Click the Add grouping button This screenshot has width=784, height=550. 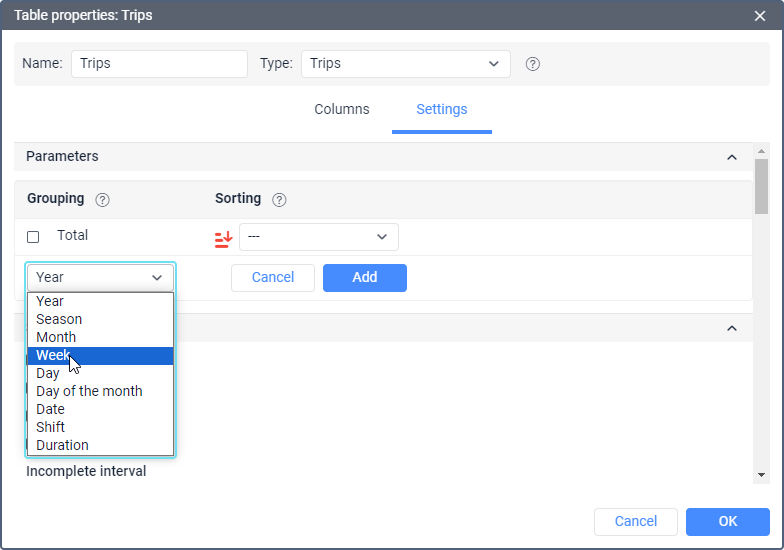pos(365,278)
